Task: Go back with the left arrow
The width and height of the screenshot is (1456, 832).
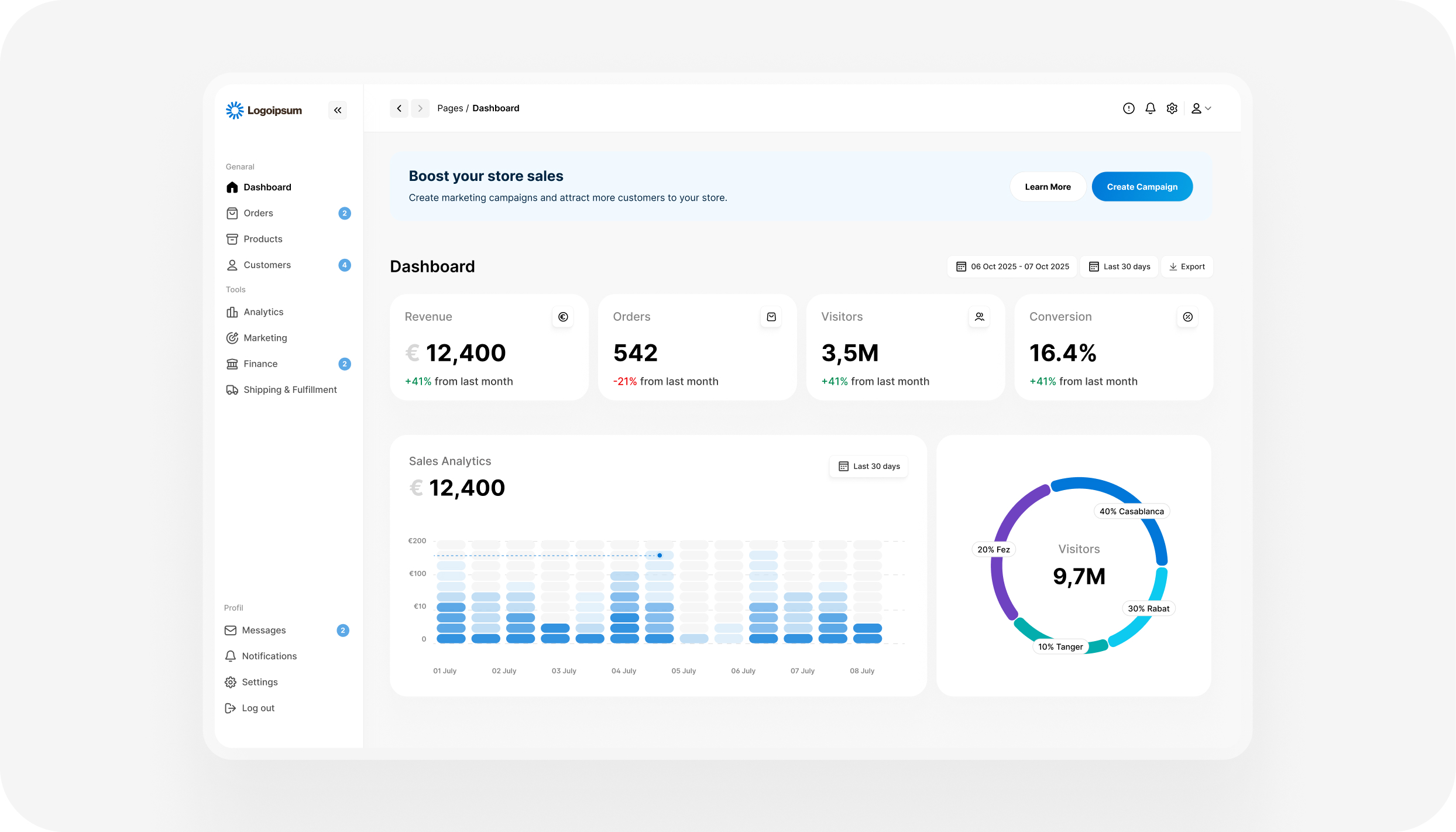Action: click(x=399, y=108)
